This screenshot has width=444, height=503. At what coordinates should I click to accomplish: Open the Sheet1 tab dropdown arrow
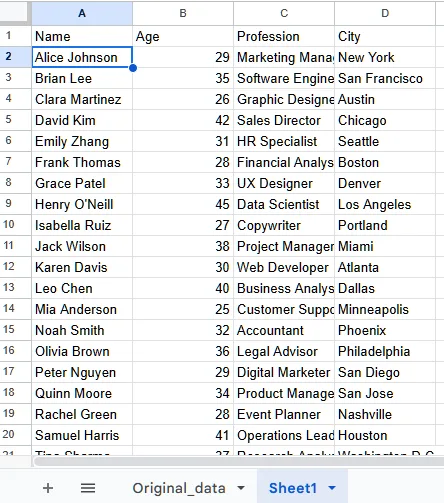[332, 488]
